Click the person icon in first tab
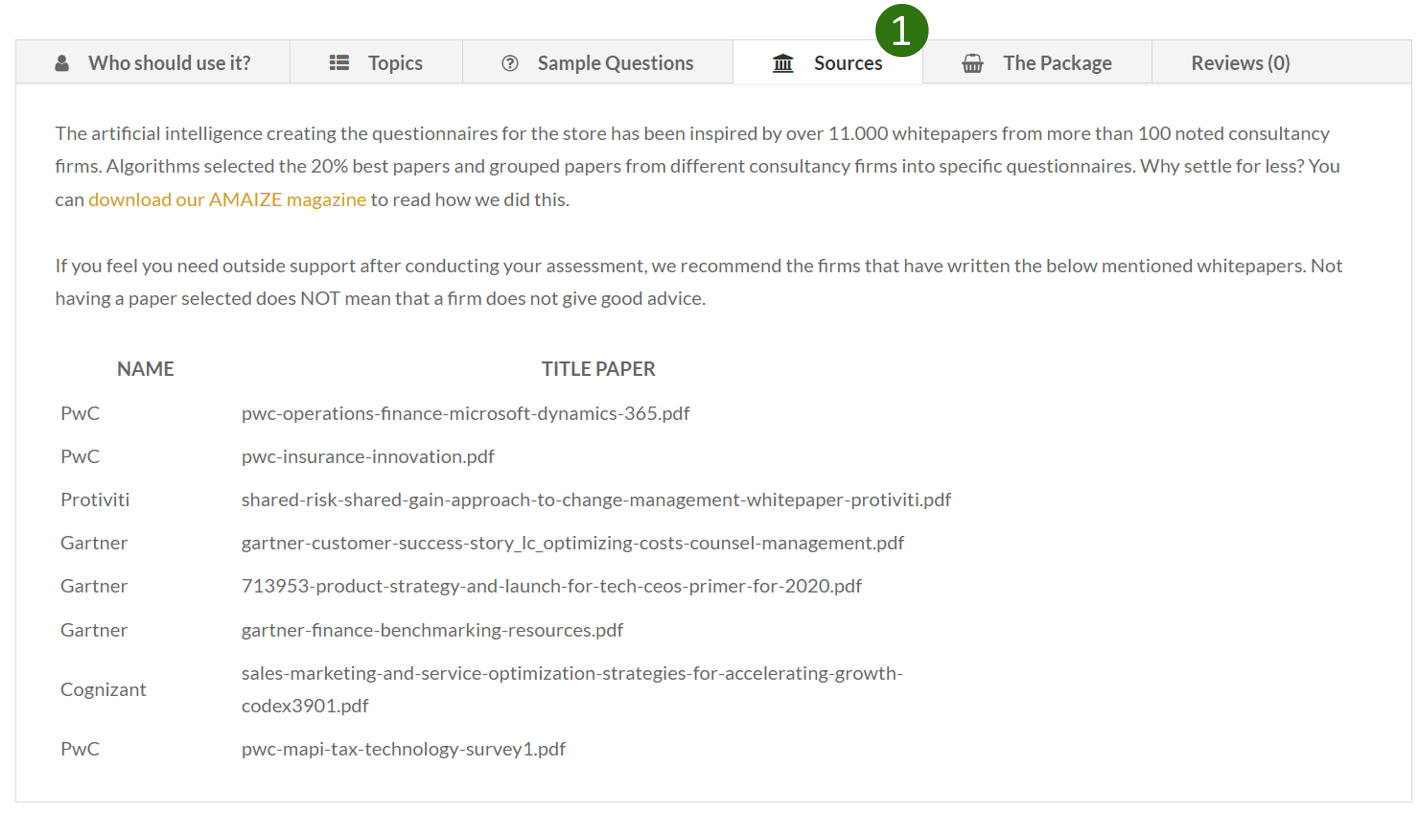The image size is (1423, 815). 62,63
